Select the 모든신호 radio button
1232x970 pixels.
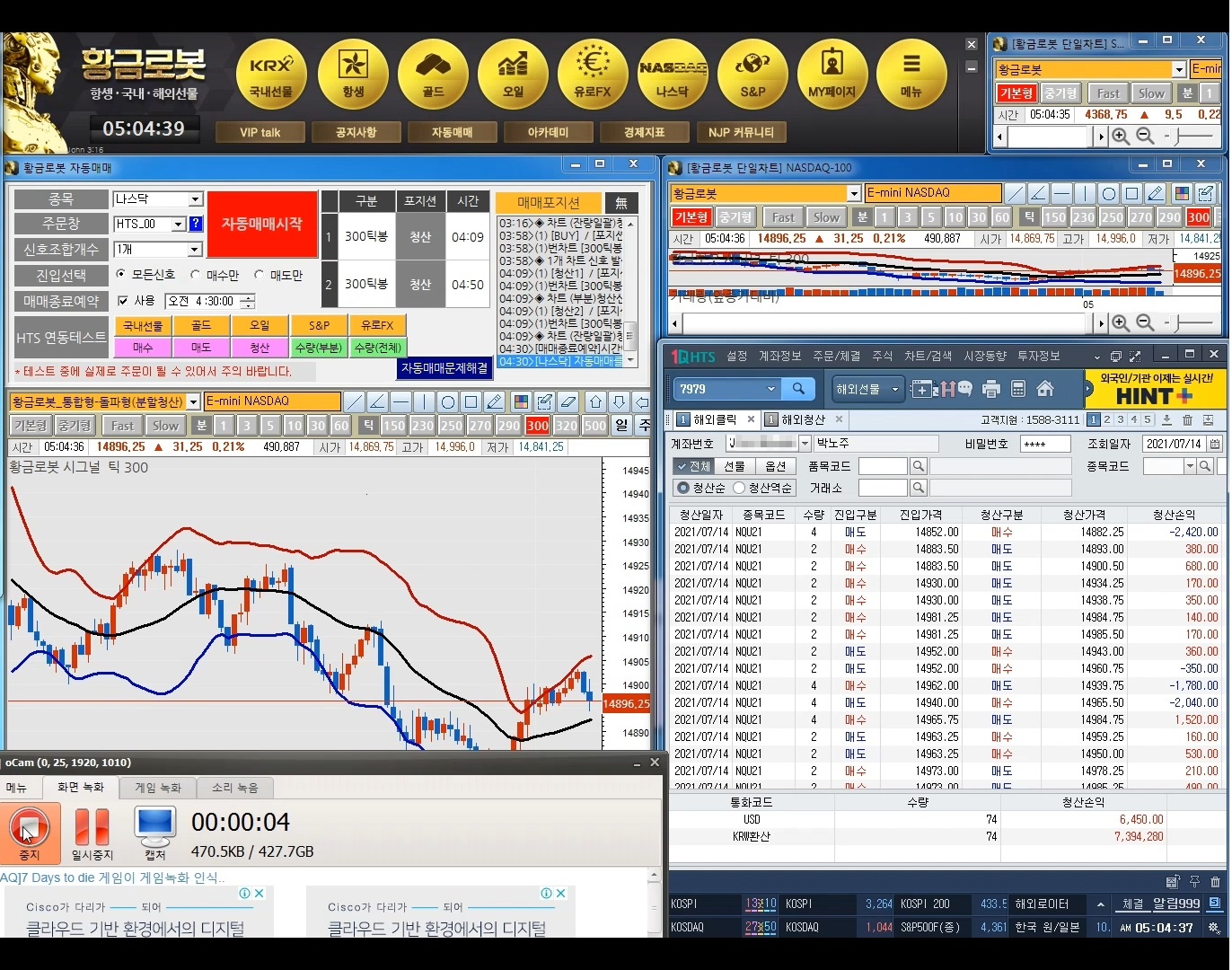[x=121, y=274]
